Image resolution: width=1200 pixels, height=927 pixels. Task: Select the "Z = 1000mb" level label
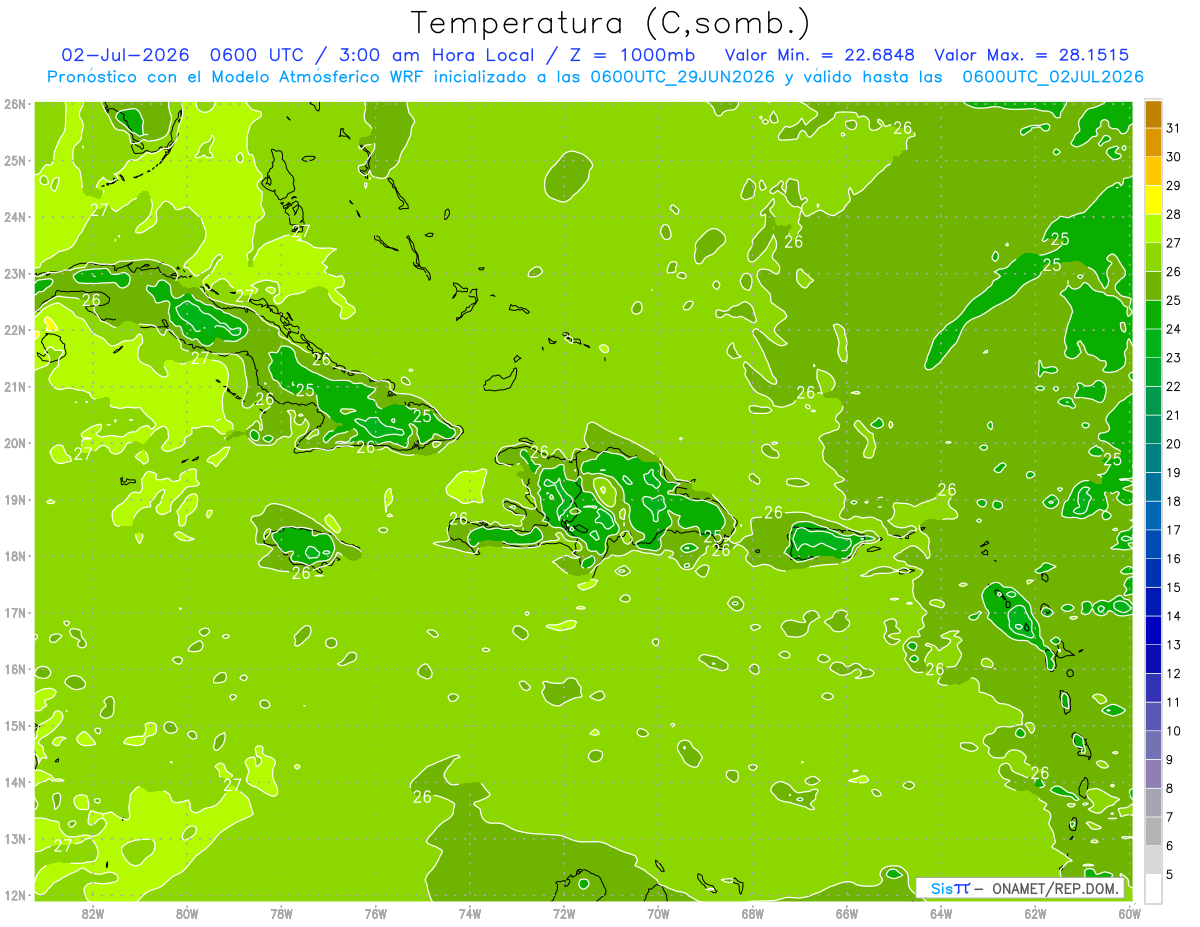click(632, 55)
